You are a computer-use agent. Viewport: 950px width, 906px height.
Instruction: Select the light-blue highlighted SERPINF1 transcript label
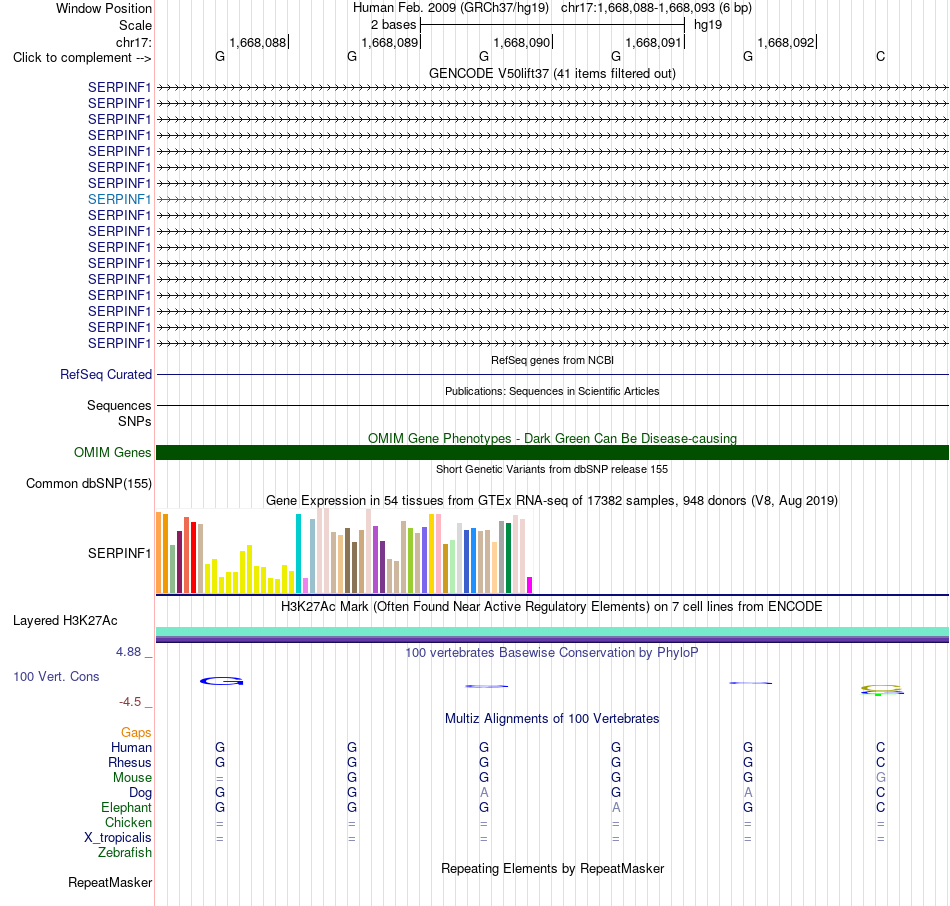pos(119,199)
